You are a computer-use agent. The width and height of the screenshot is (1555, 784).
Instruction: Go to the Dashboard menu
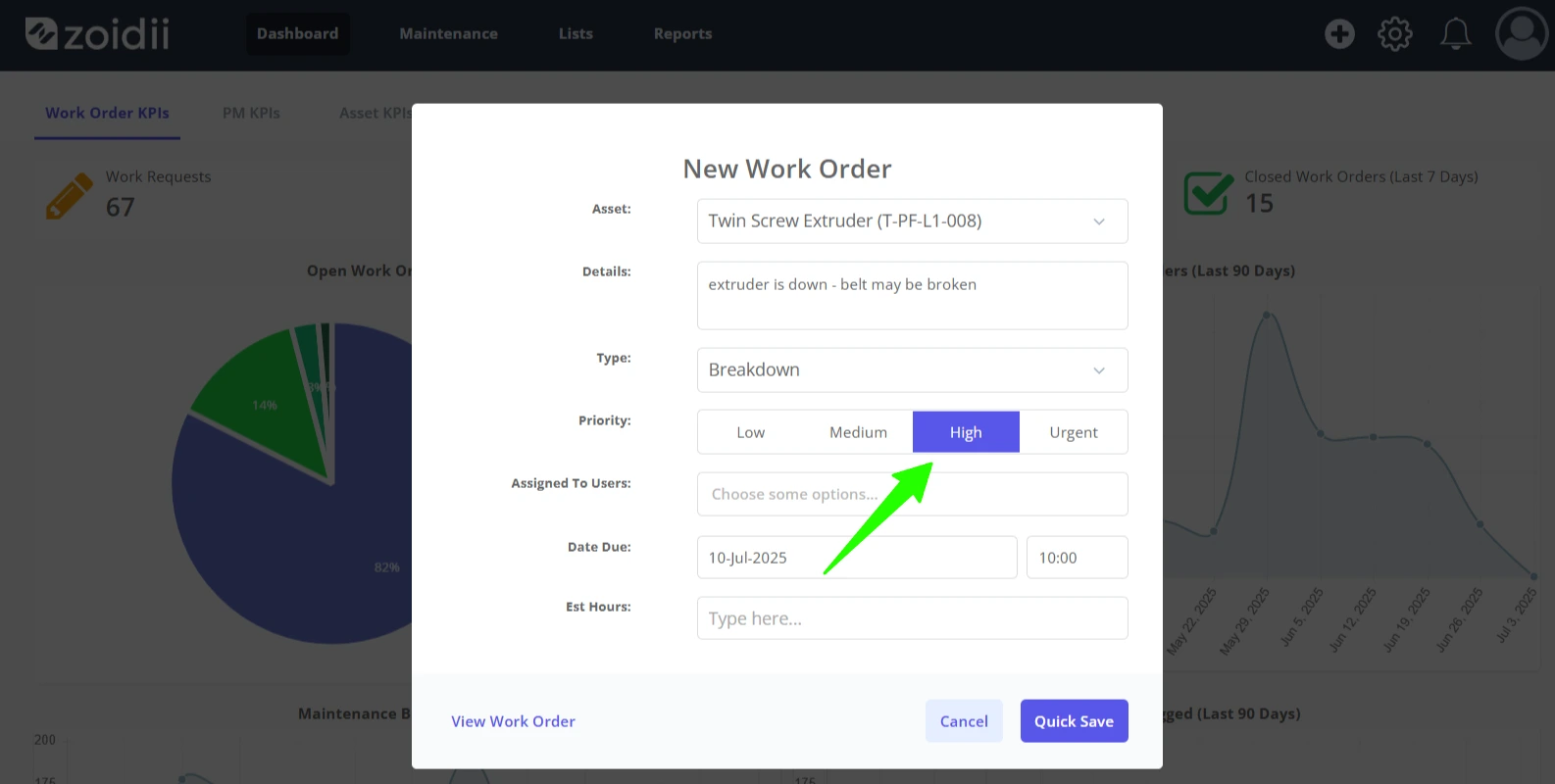click(298, 34)
